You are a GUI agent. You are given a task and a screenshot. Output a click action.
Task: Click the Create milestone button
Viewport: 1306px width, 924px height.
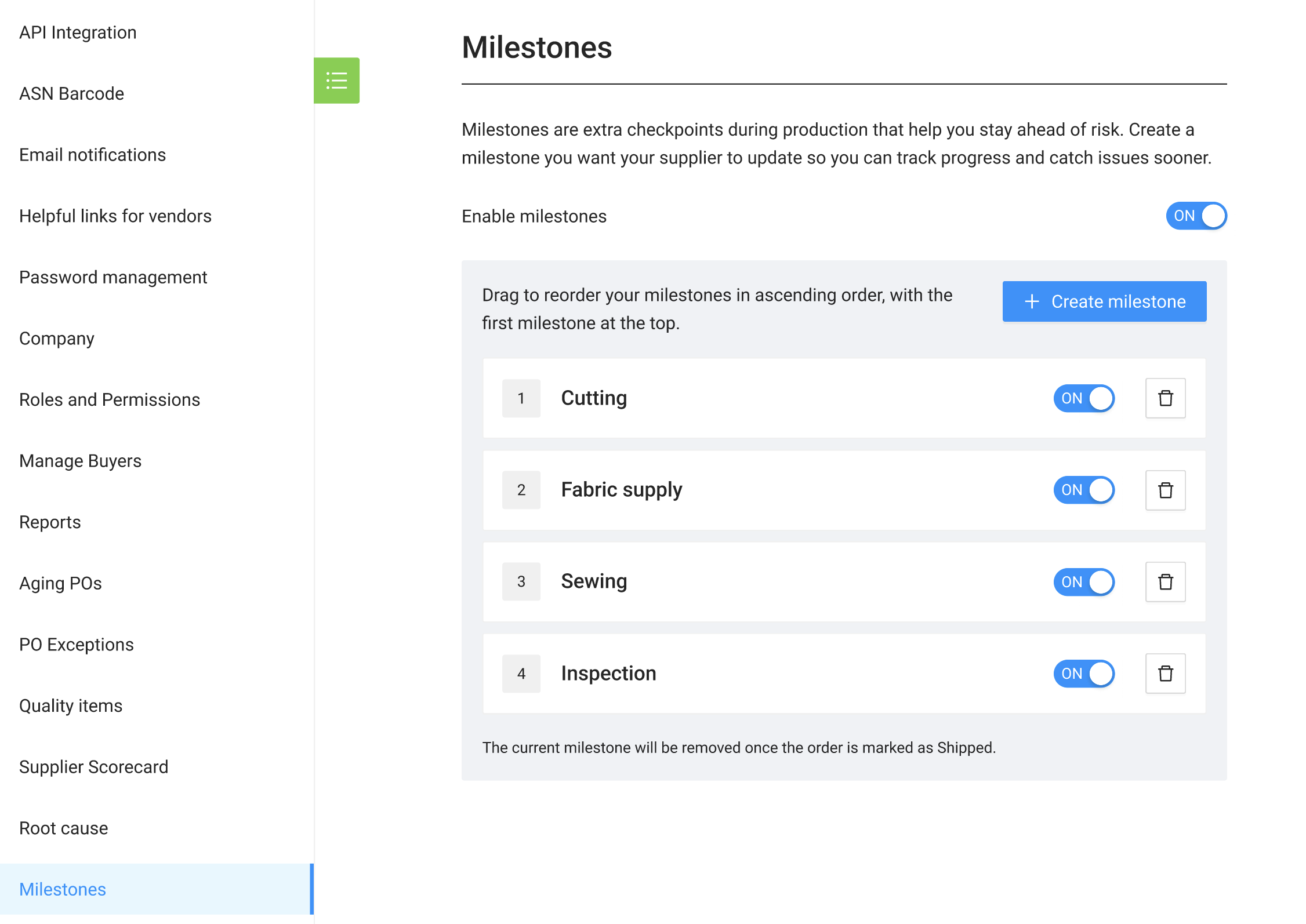pyautogui.click(x=1104, y=301)
